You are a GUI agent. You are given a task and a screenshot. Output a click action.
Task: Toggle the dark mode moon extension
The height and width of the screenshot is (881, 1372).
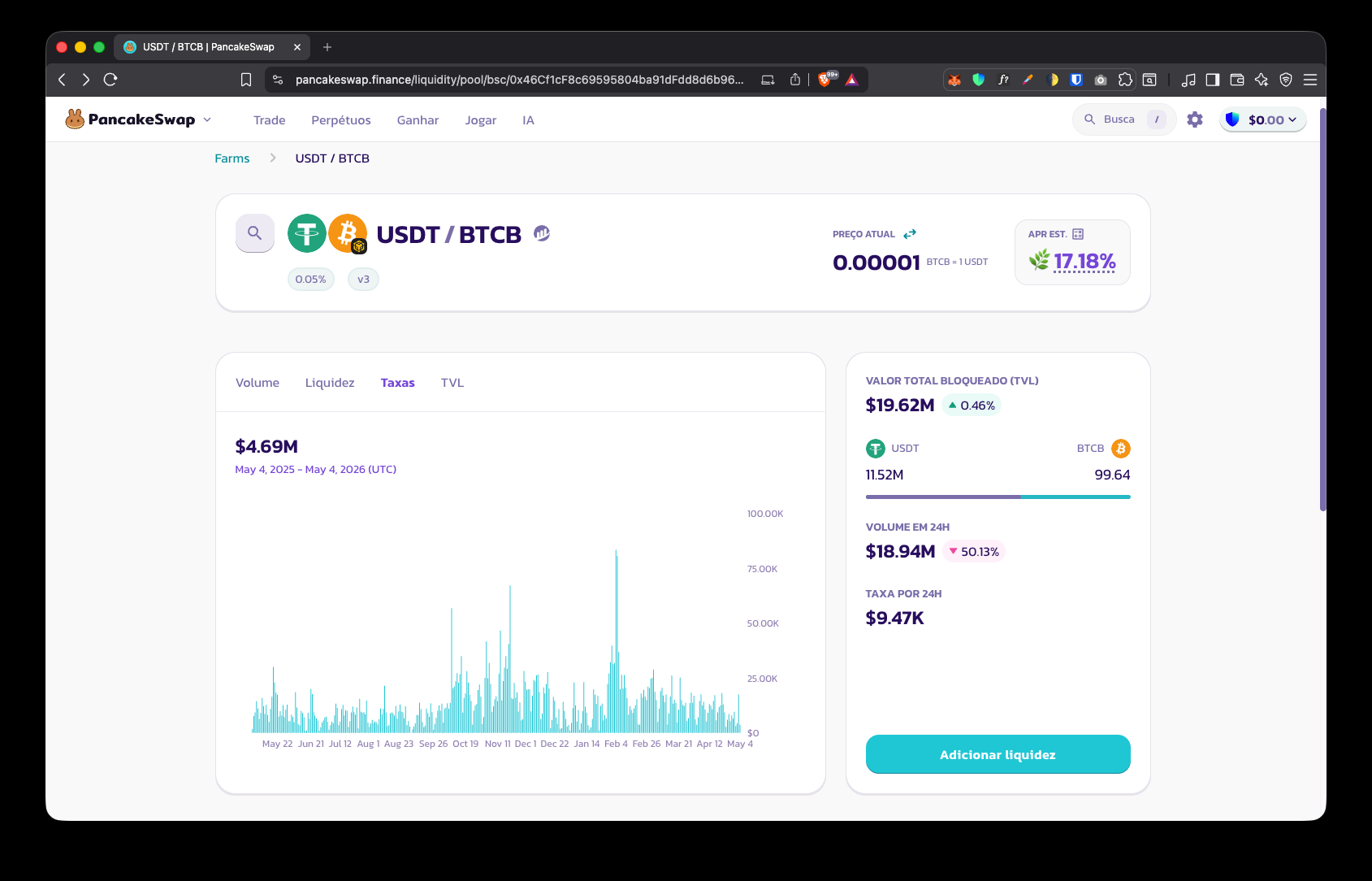(1053, 80)
